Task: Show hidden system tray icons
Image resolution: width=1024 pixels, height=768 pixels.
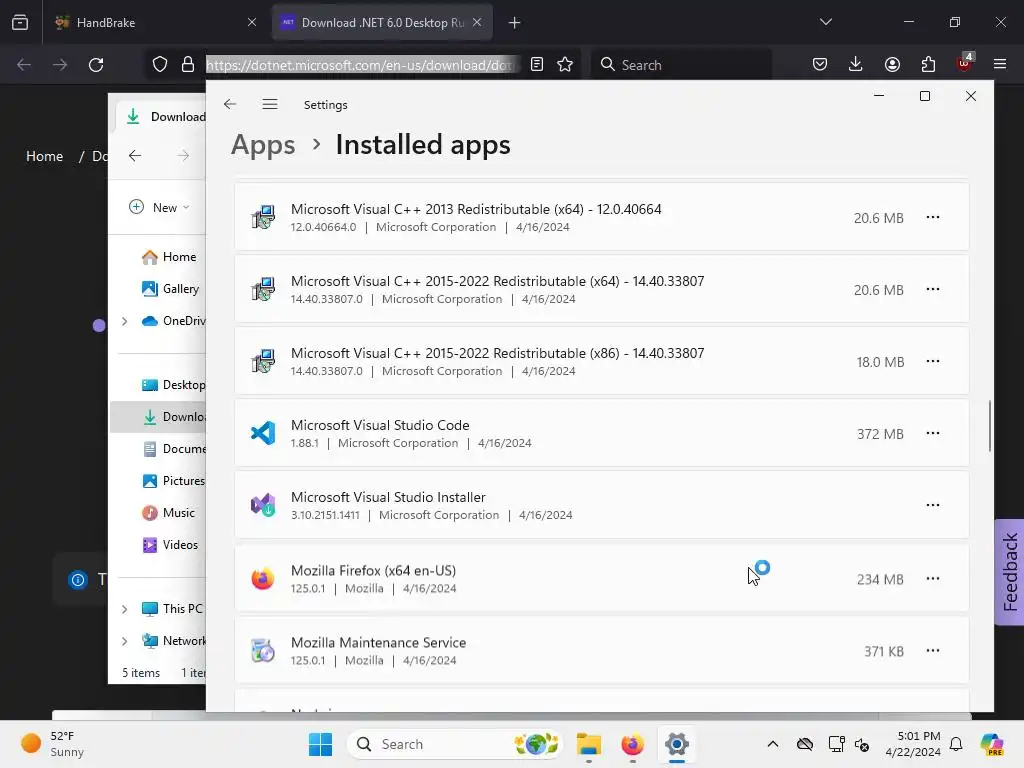Action: pyautogui.click(x=773, y=744)
